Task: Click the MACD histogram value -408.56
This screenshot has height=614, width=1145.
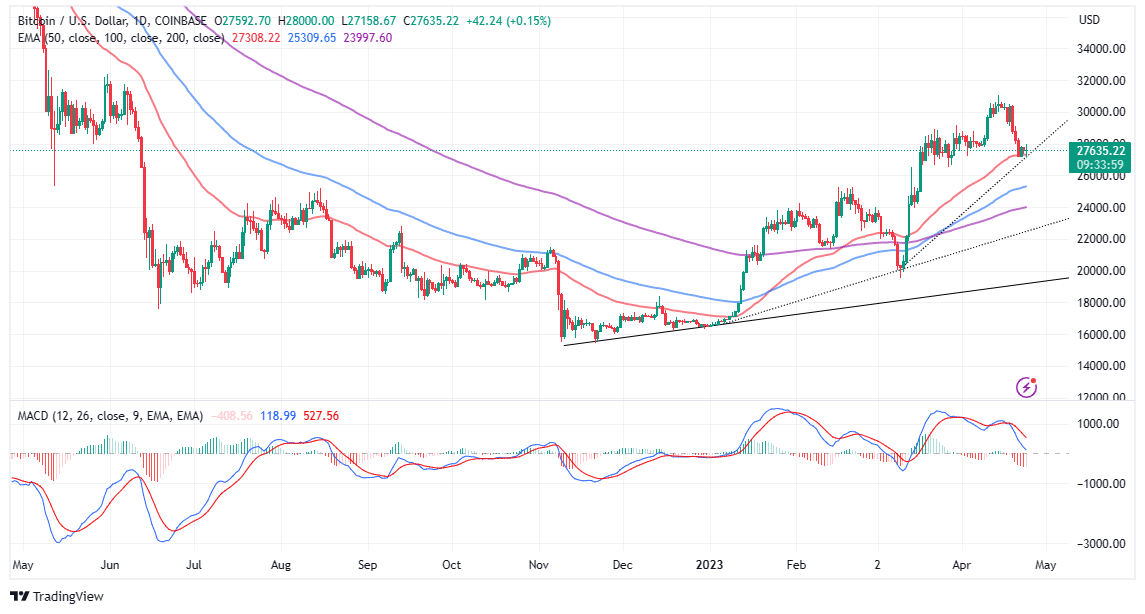Action: coord(231,416)
